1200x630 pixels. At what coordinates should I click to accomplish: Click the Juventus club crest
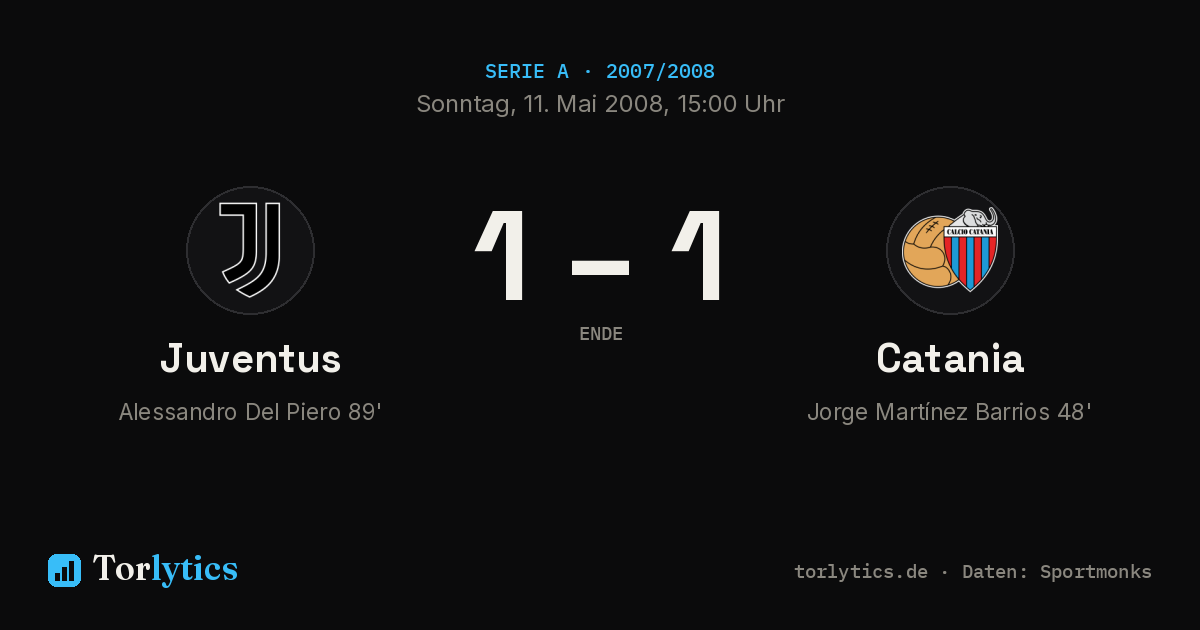tap(250, 250)
